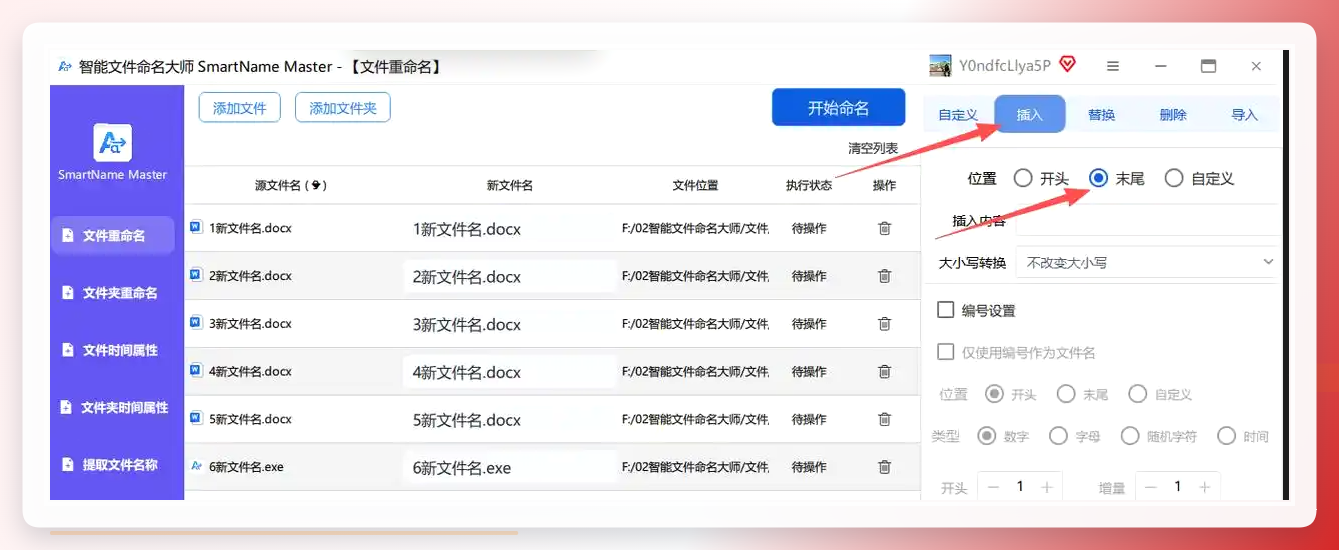Click the Word icon of 3新文件名.docx
Image resolution: width=1339 pixels, height=550 pixels.
point(196,323)
